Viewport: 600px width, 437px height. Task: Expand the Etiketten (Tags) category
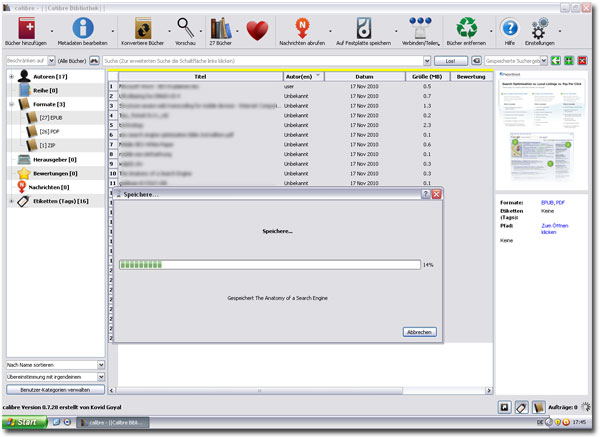(x=11, y=201)
